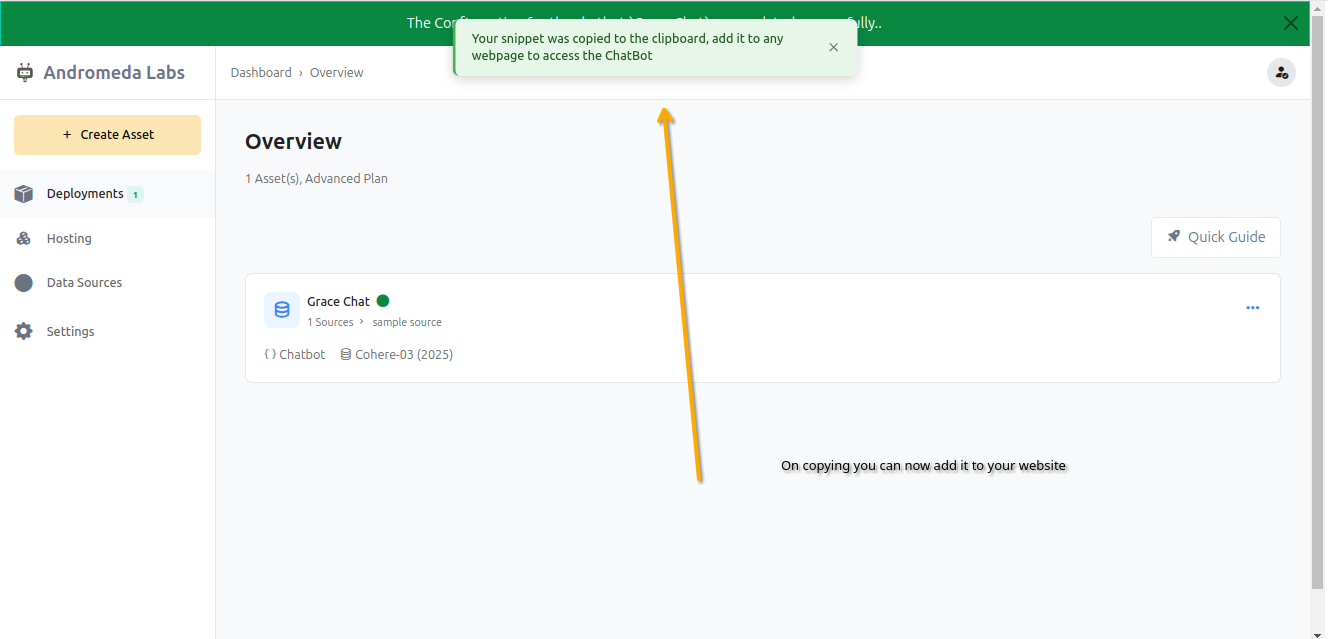
Task: Expand the 1 Sources chevron arrow
Action: coord(362,322)
